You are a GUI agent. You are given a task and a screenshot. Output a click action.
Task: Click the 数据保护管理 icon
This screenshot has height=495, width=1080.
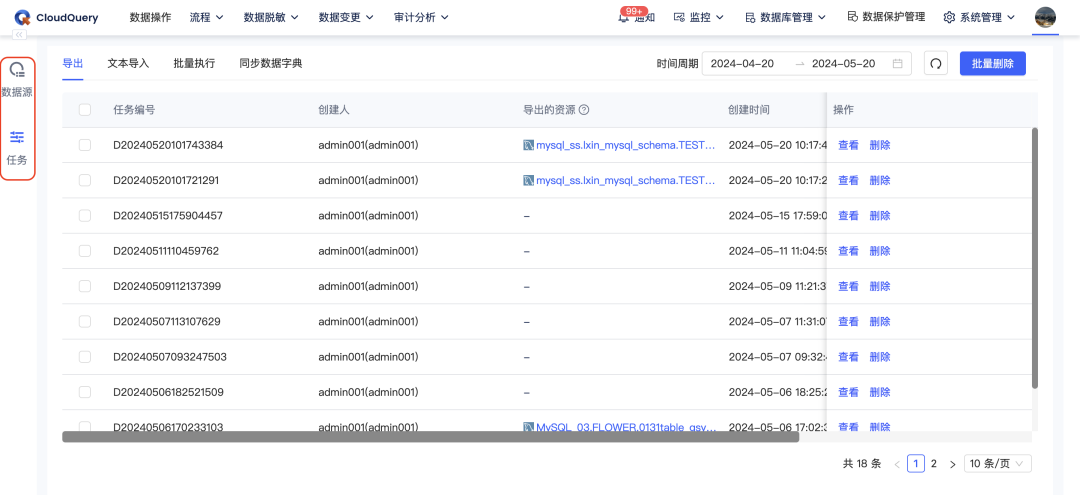tap(852, 17)
